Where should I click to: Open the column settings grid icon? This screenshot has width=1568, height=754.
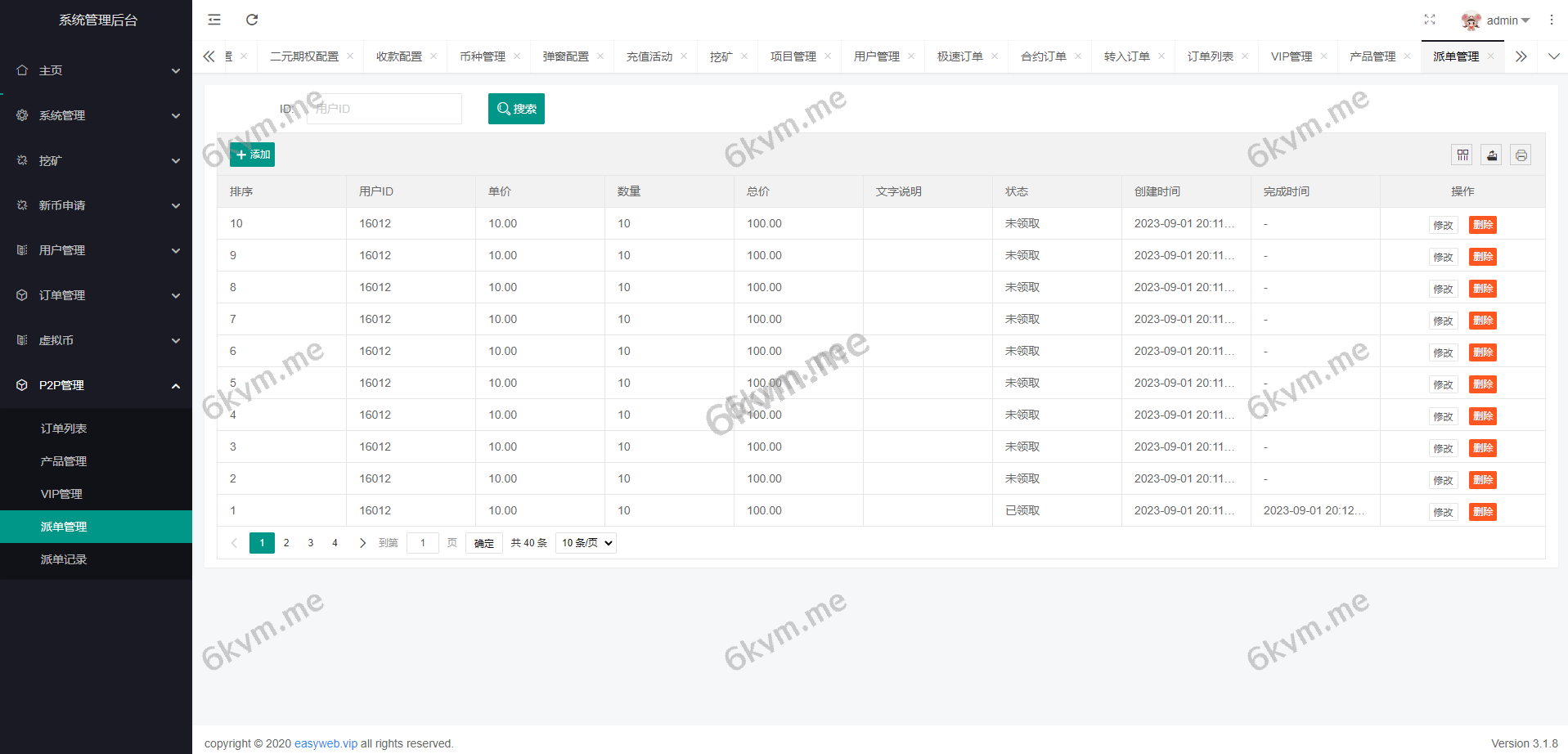[1462, 155]
